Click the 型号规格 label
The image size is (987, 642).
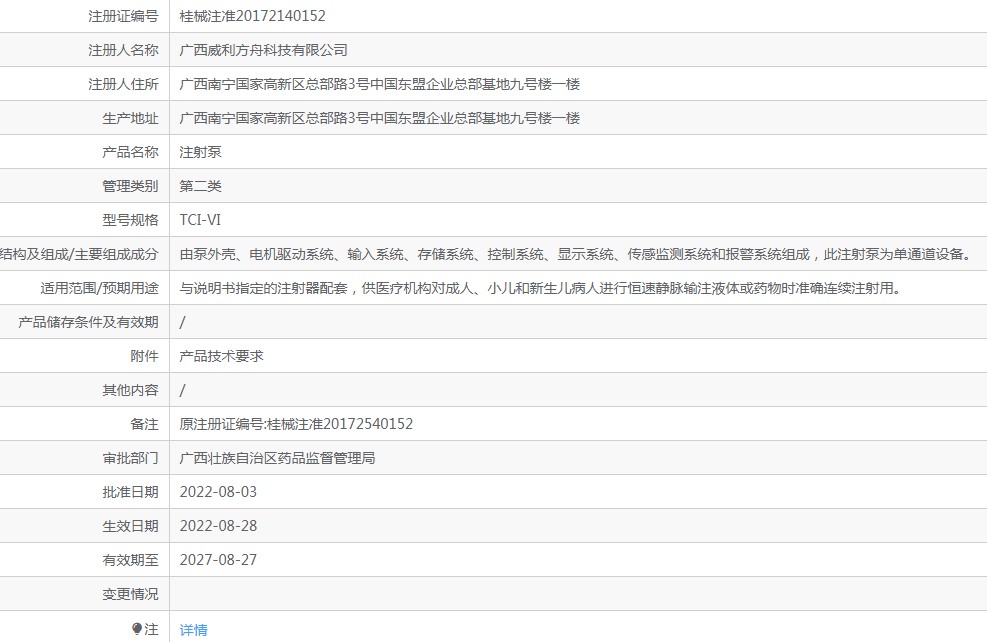pyautogui.click(x=130, y=220)
